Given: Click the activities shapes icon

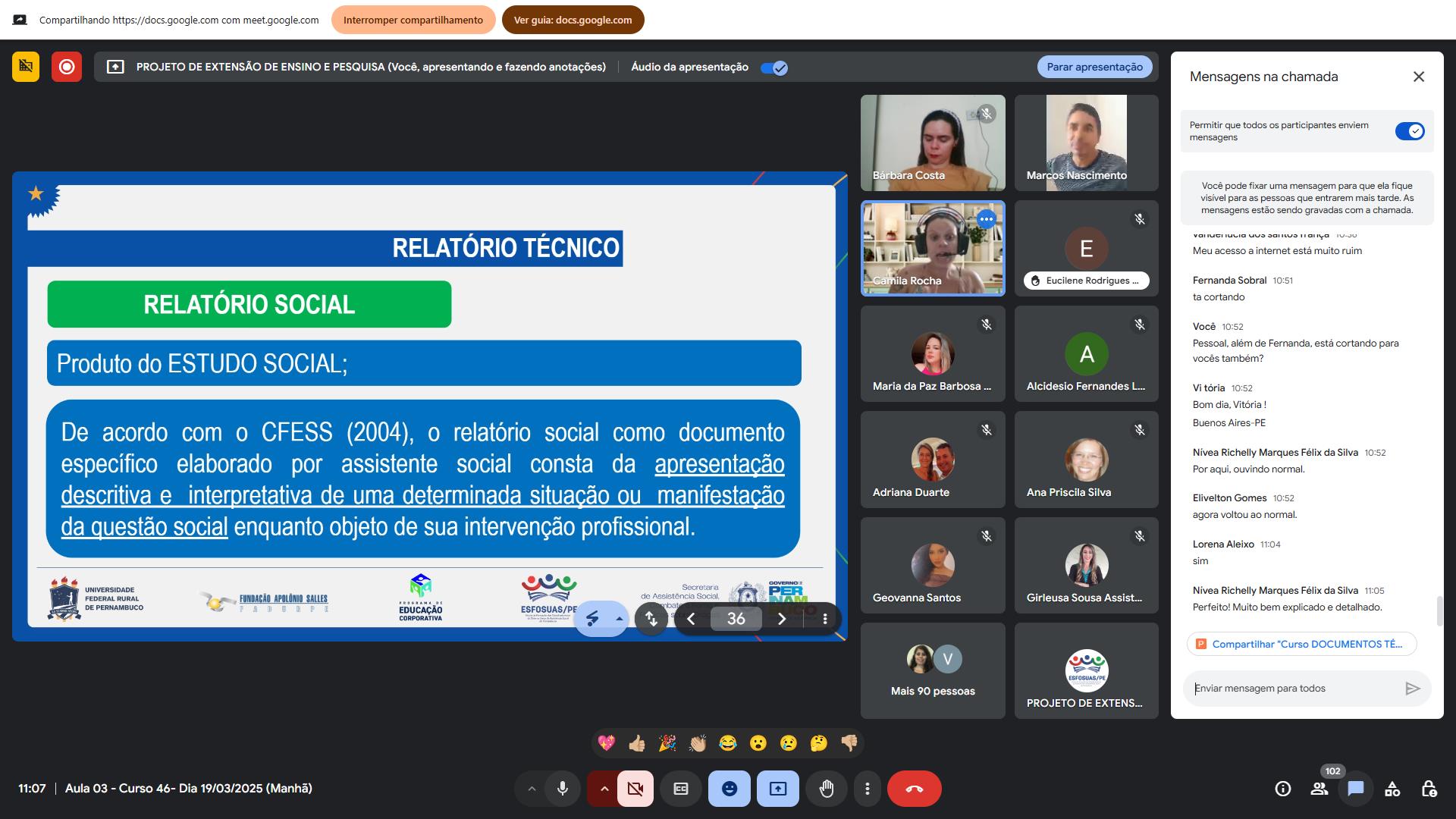Looking at the screenshot, I should click(x=1392, y=789).
